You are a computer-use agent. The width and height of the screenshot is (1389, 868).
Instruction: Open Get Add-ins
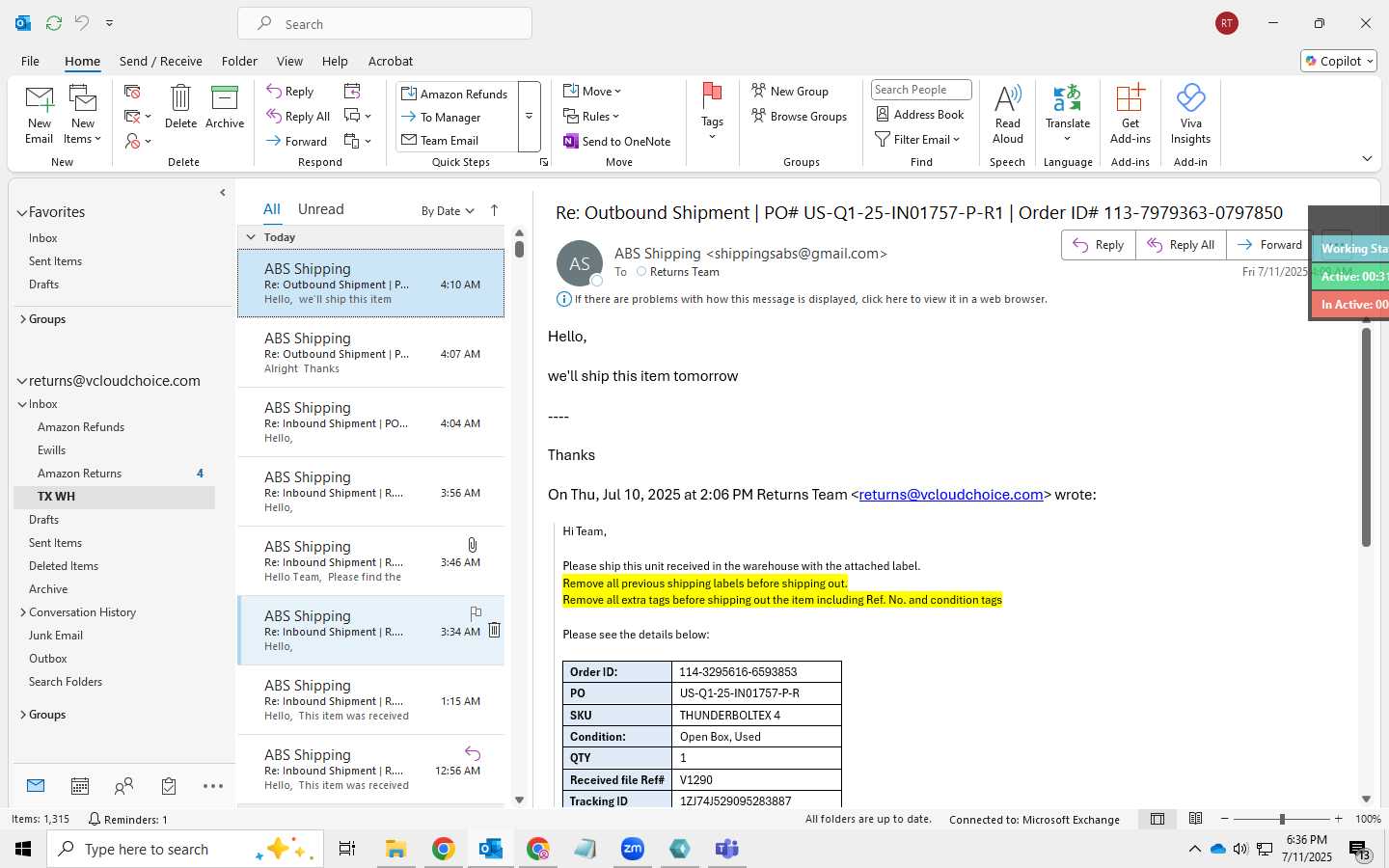[x=1130, y=114]
